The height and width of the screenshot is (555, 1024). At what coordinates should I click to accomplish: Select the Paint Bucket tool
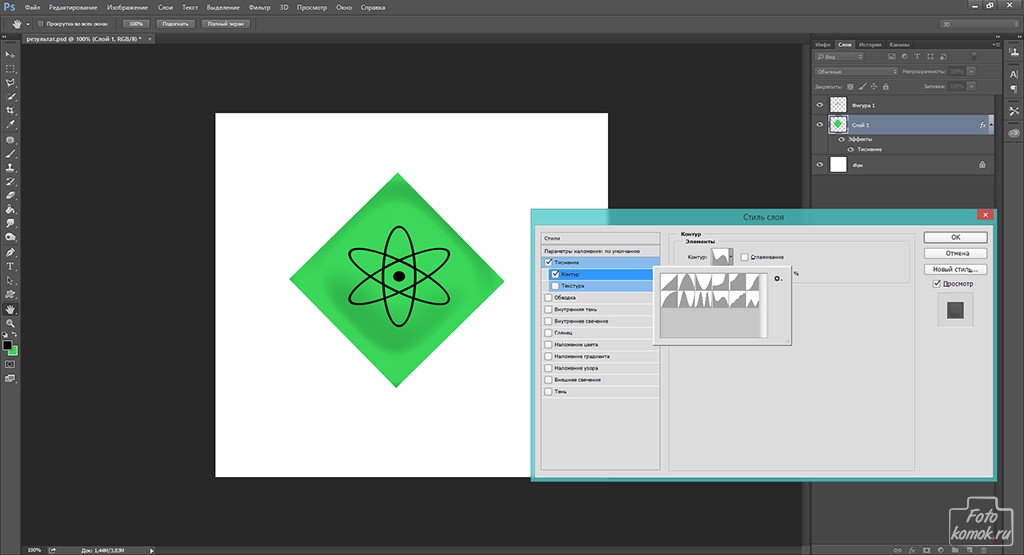point(10,210)
